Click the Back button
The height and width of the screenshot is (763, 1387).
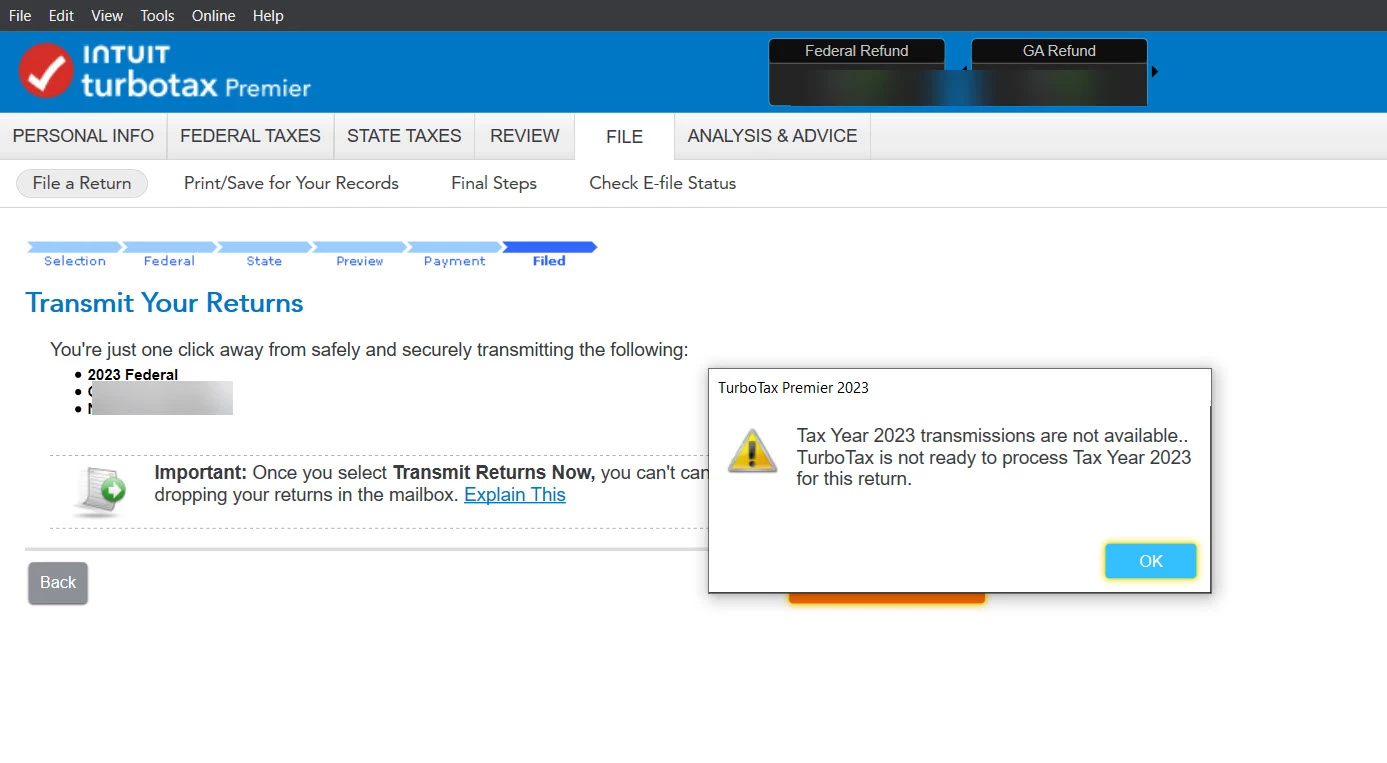[58, 583]
